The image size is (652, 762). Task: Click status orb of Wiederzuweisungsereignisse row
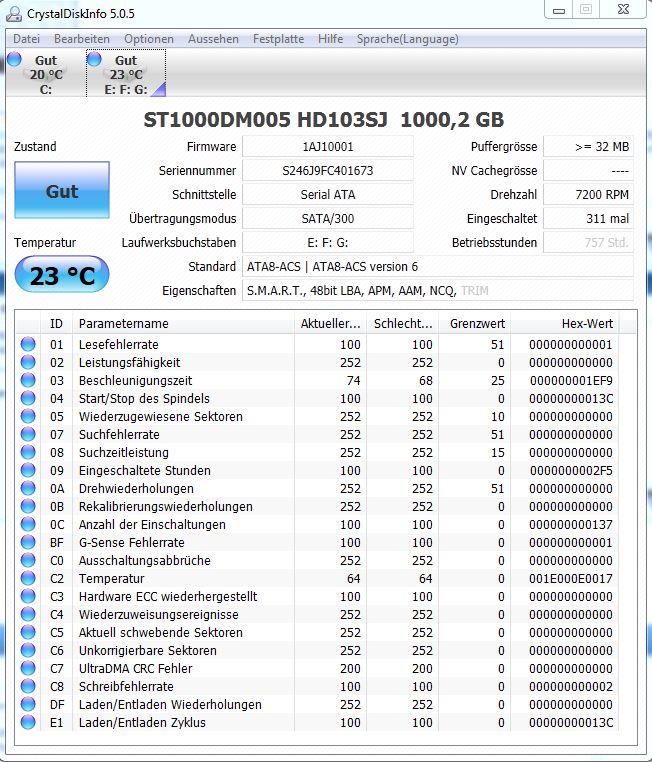28,614
